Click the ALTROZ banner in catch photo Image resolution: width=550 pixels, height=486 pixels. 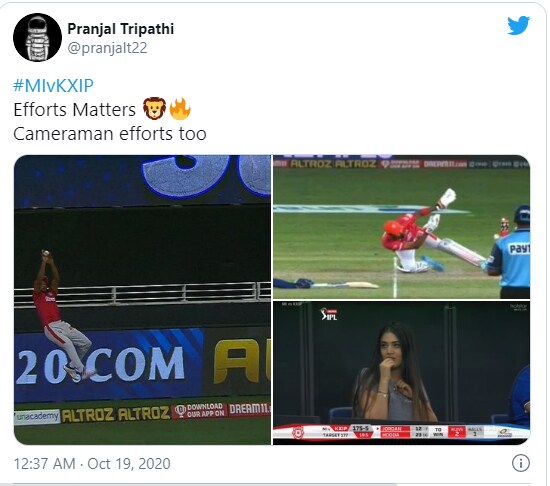pos(116,414)
